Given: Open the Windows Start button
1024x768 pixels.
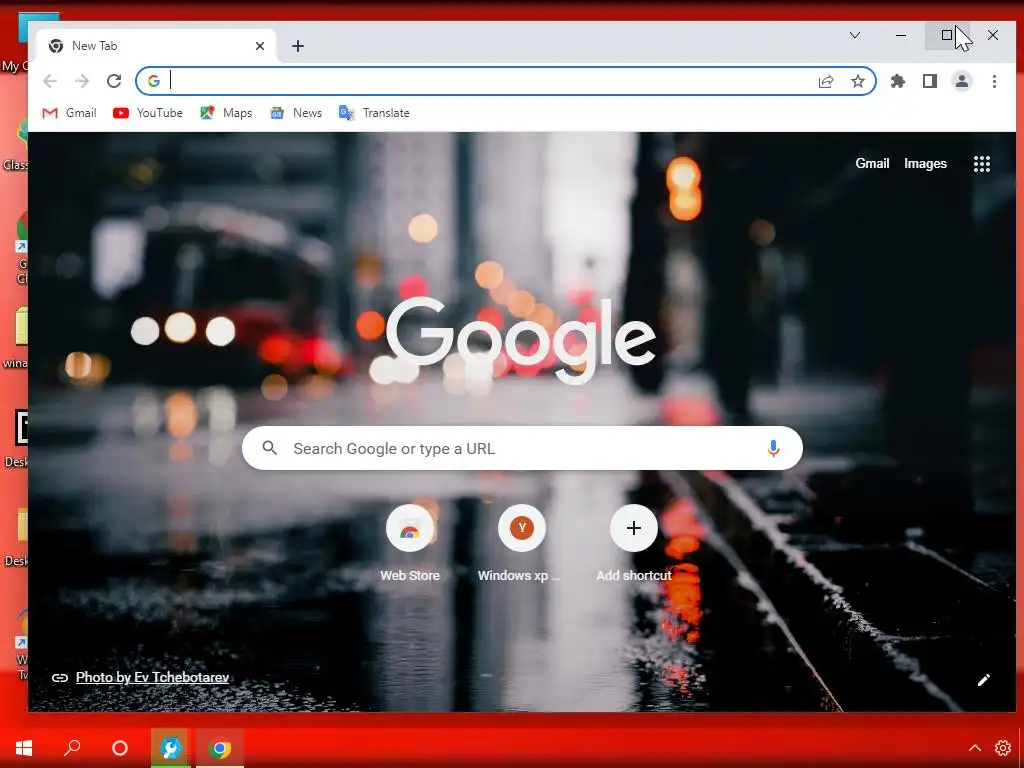Looking at the screenshot, I should [24, 748].
